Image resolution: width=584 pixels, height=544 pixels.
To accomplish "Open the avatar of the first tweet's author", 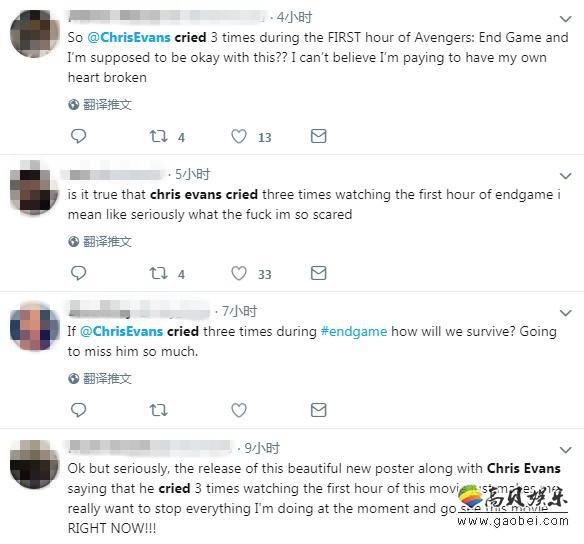I will pos(35,34).
